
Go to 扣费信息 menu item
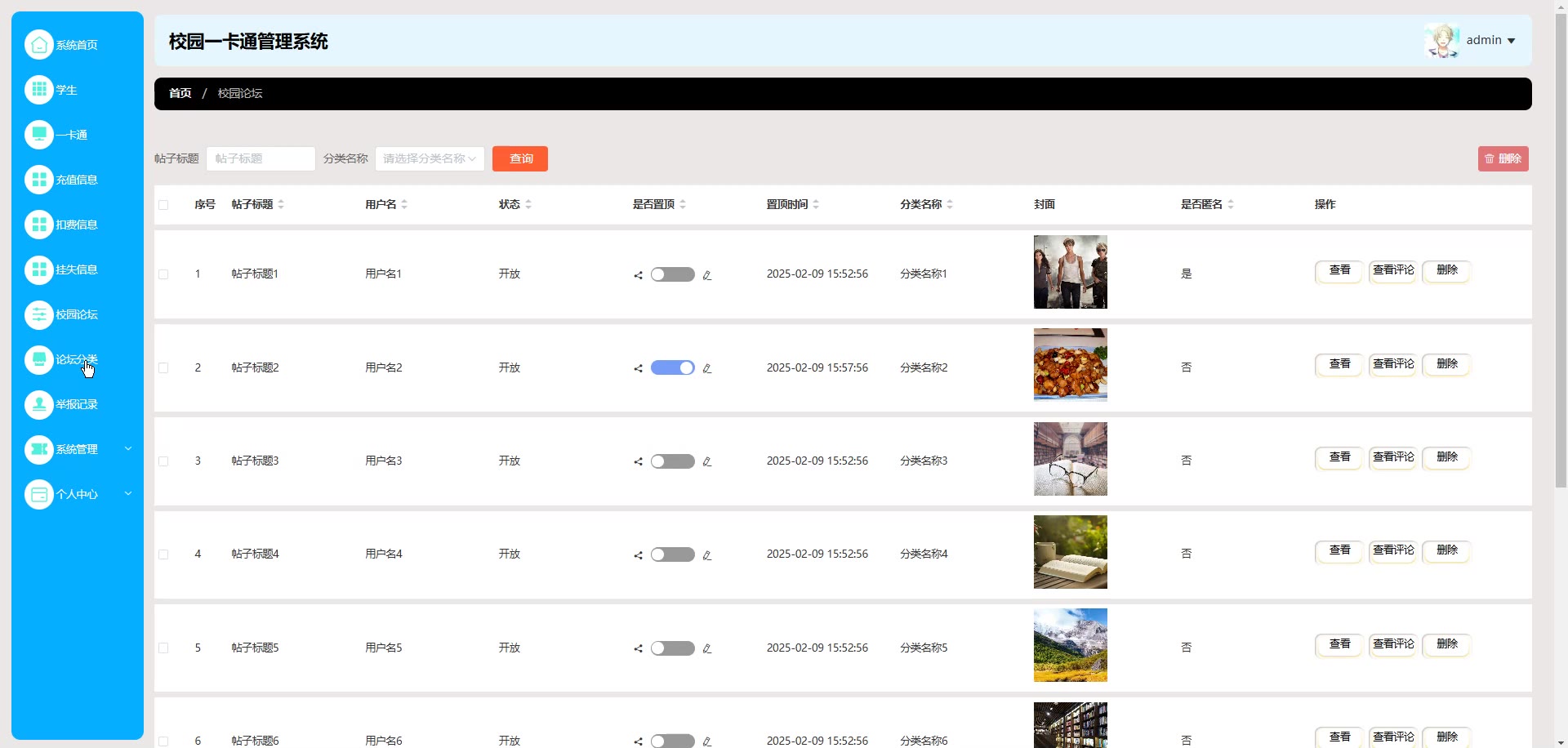[x=76, y=225]
